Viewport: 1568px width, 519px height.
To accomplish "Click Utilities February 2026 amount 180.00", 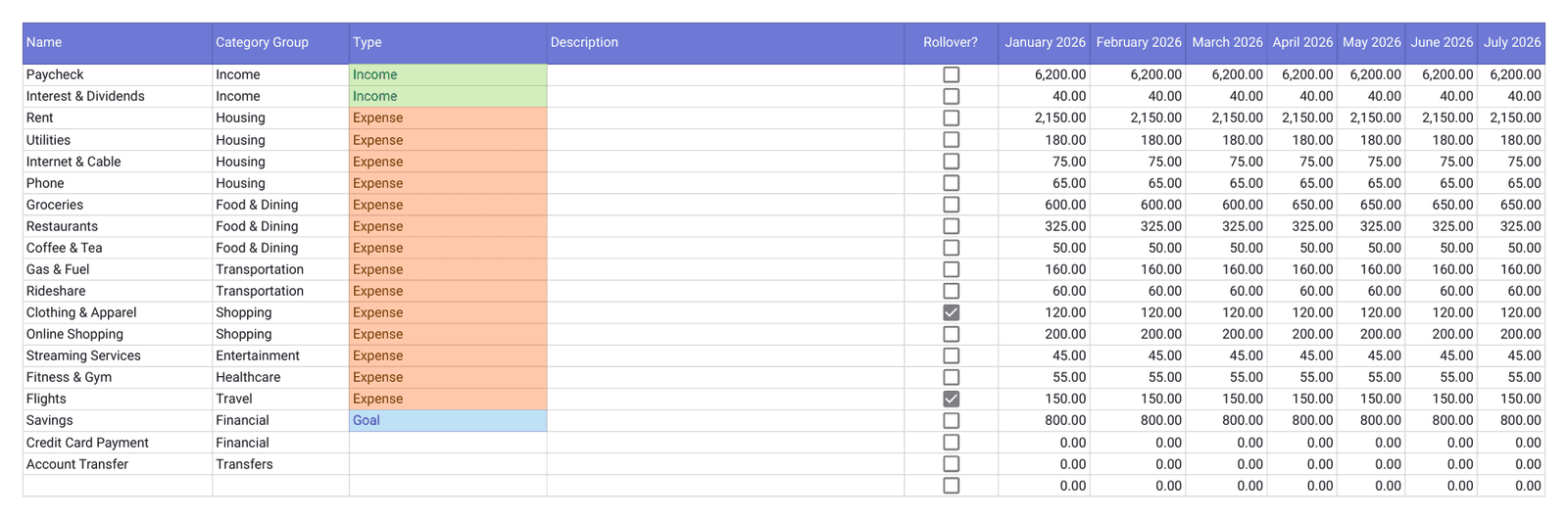I will [1138, 140].
